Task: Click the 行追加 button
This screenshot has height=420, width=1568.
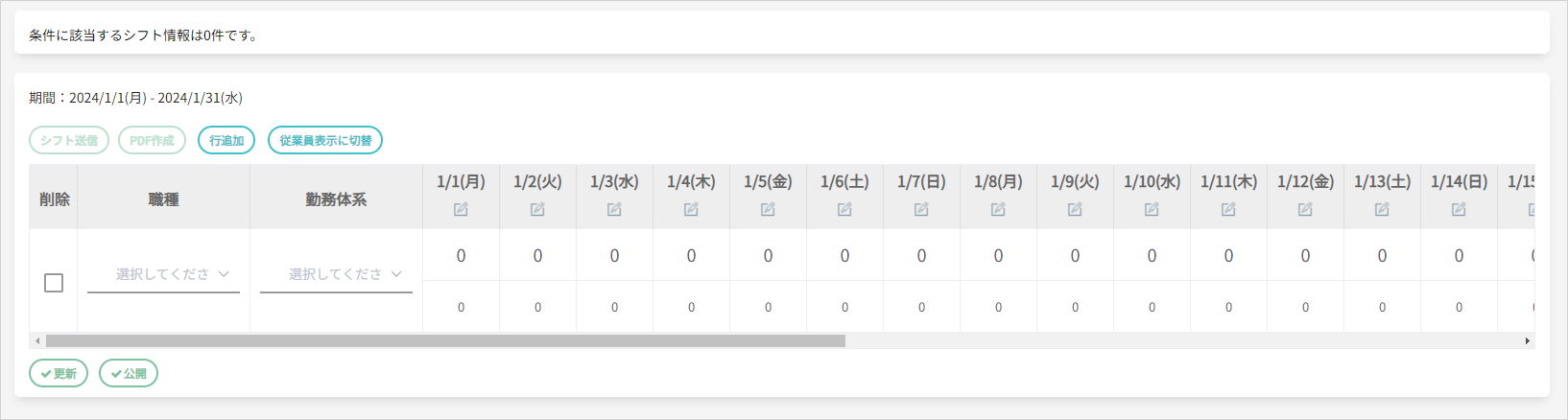Action: (226, 141)
